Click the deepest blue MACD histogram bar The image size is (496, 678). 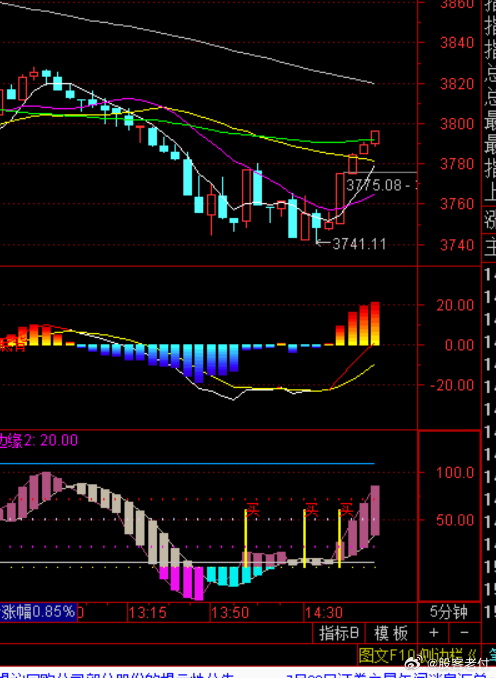pyautogui.click(x=199, y=364)
